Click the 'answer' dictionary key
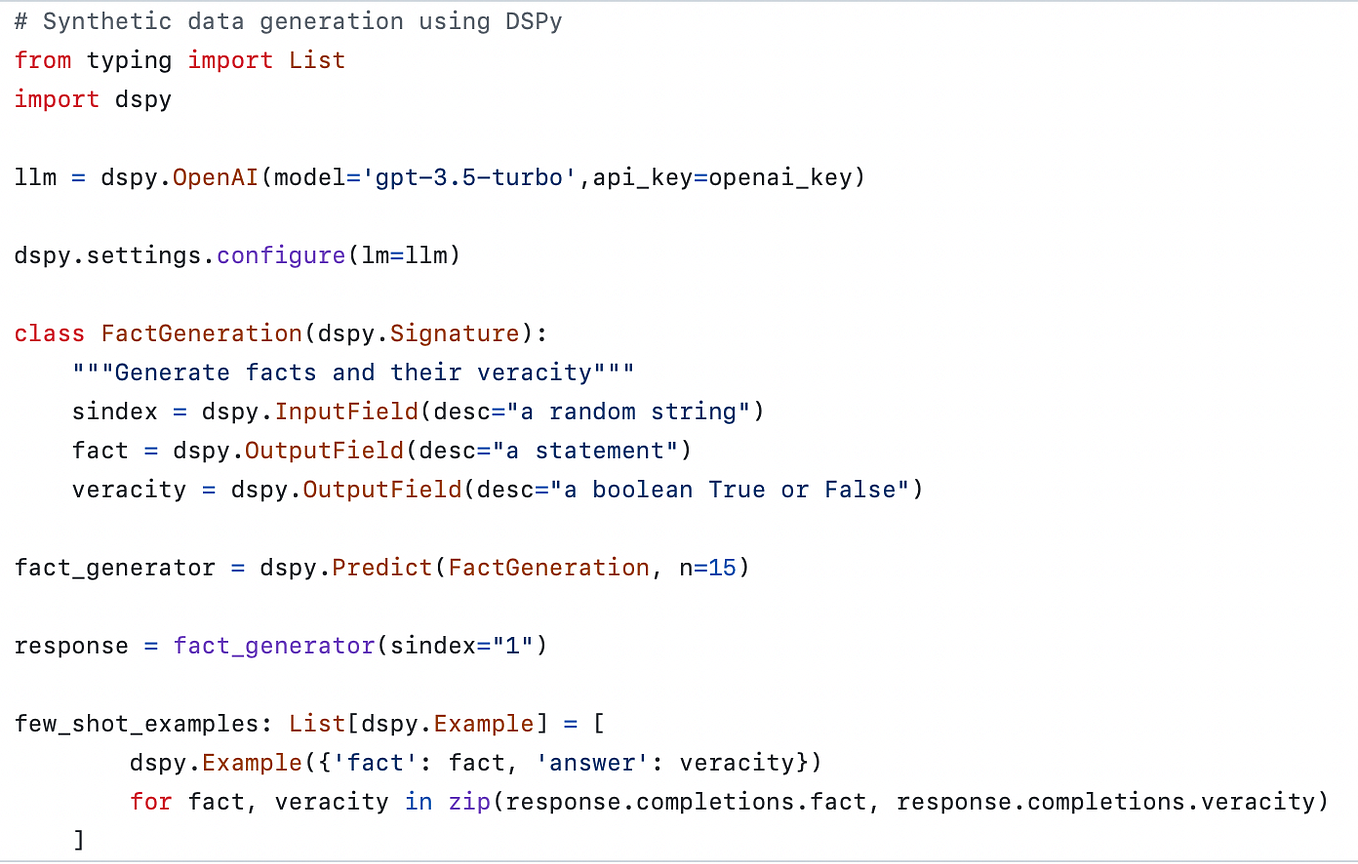The height and width of the screenshot is (864, 1358). [592, 763]
